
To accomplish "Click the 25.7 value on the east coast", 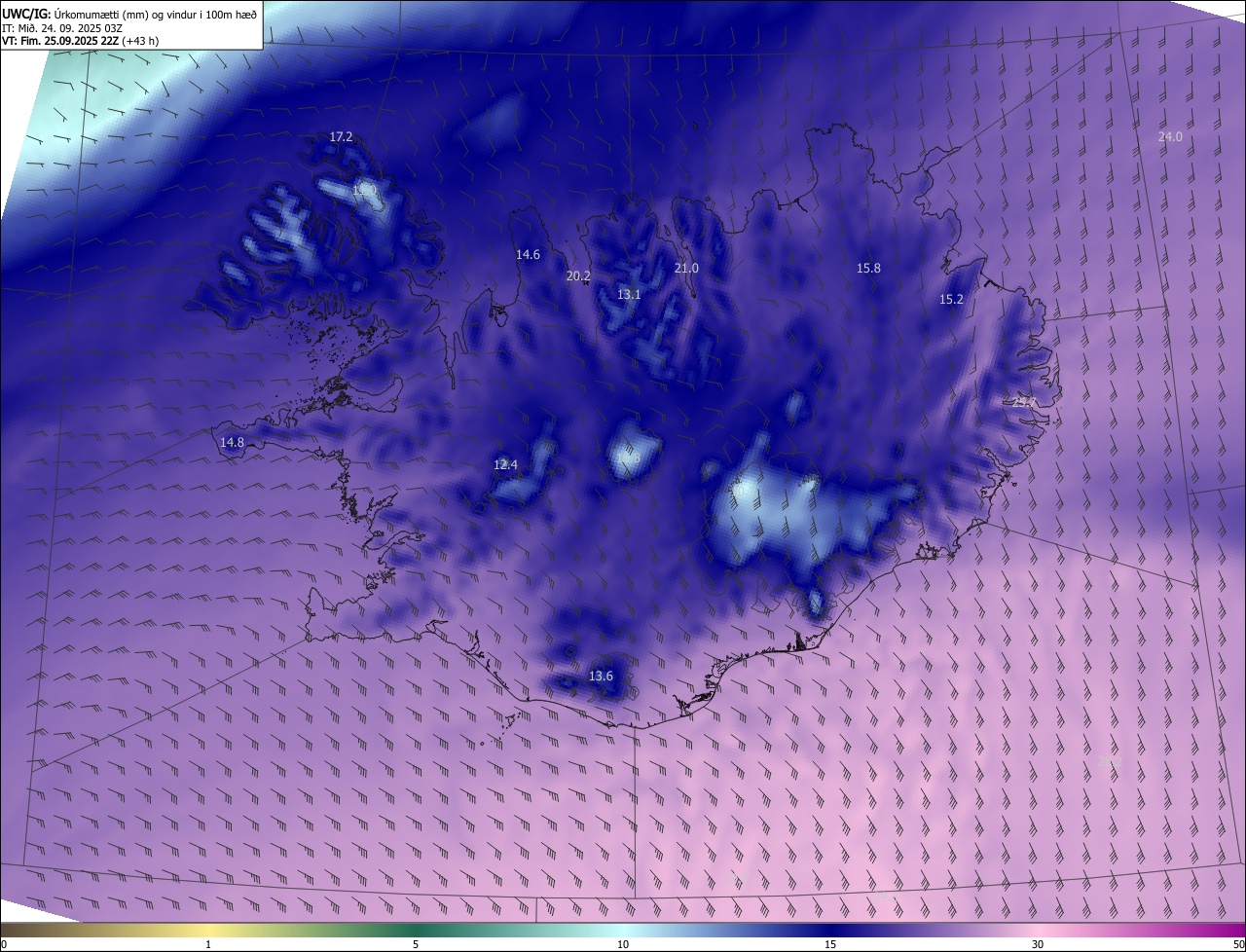I will click(1024, 401).
